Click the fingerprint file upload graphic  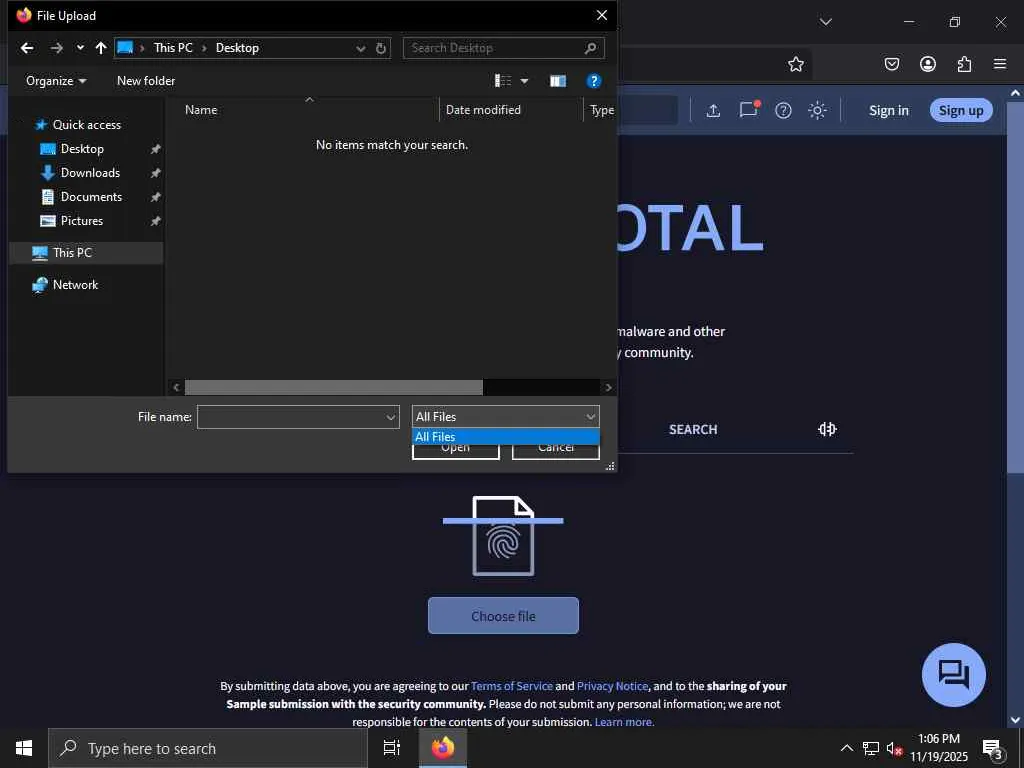(x=503, y=536)
